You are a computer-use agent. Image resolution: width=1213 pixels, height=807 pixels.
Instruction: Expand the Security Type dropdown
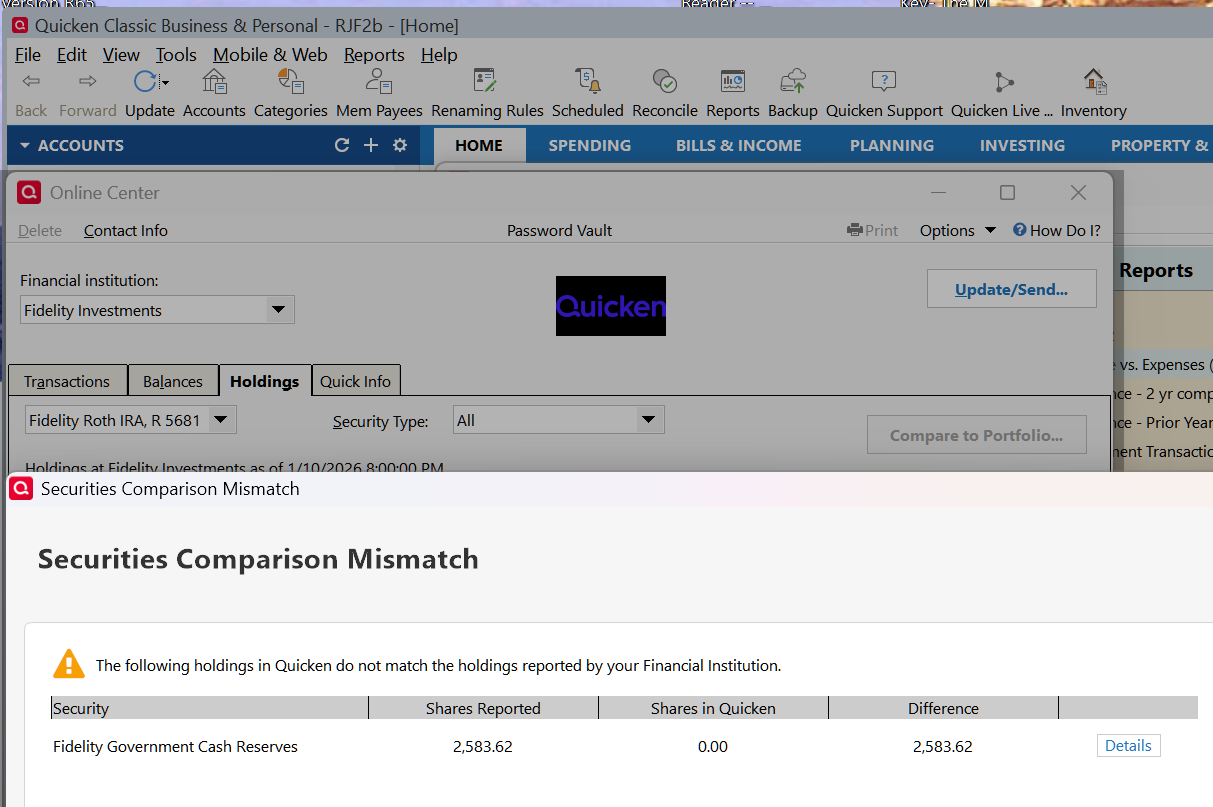pos(649,420)
